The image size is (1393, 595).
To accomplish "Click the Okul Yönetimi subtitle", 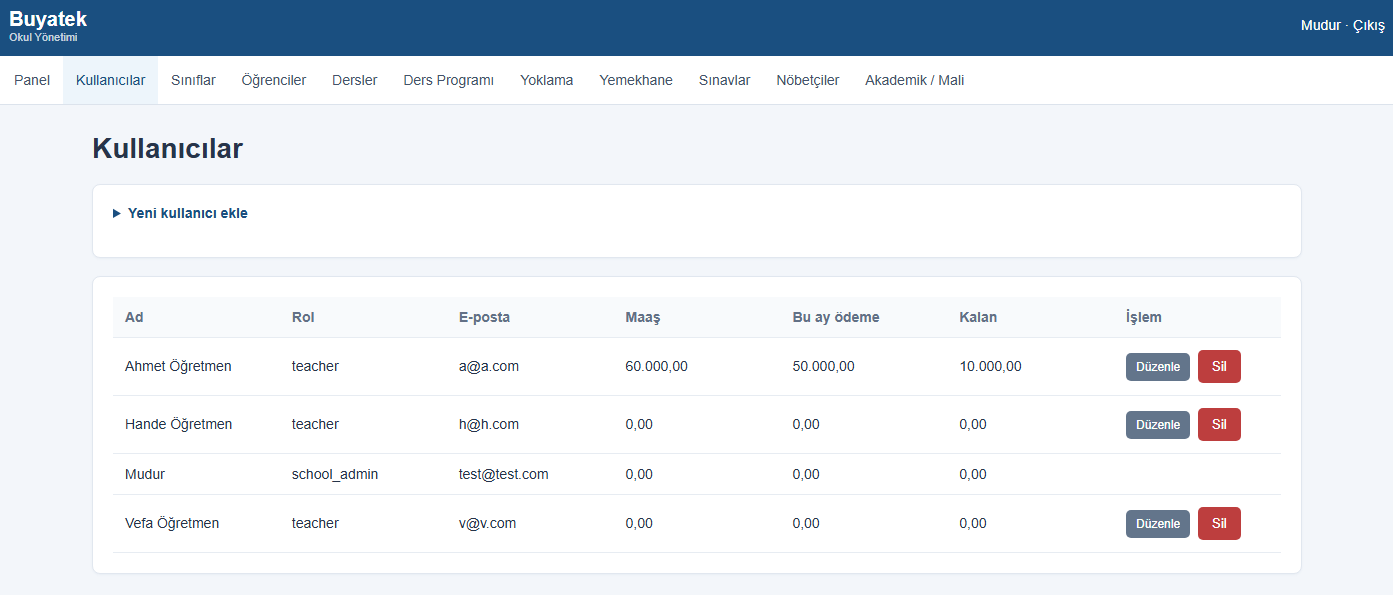I will (43, 37).
